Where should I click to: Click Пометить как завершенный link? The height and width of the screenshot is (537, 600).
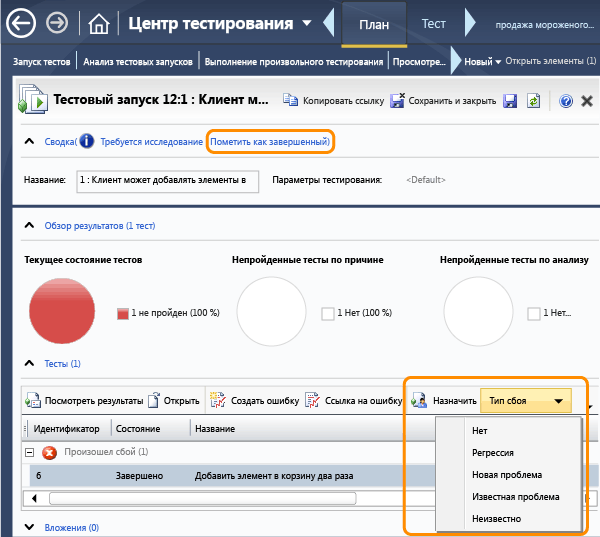[x=270, y=142]
